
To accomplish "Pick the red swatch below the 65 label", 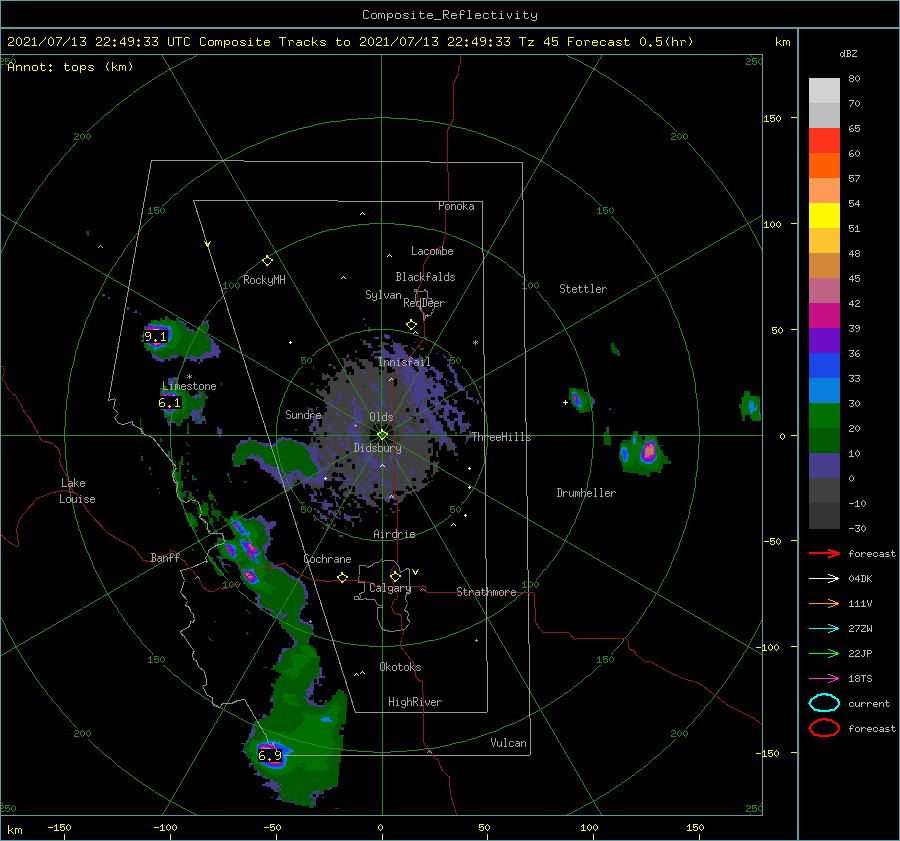I will click(x=824, y=140).
